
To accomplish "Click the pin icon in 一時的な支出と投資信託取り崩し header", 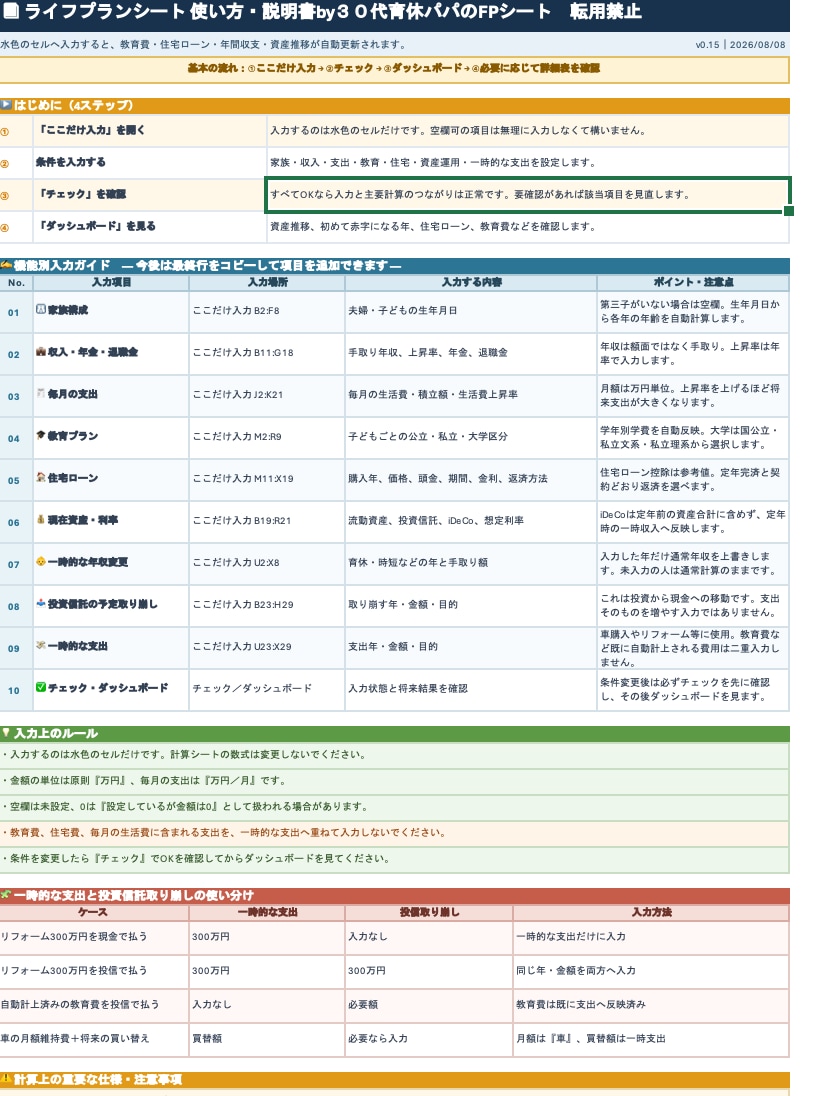I will coord(6,895).
